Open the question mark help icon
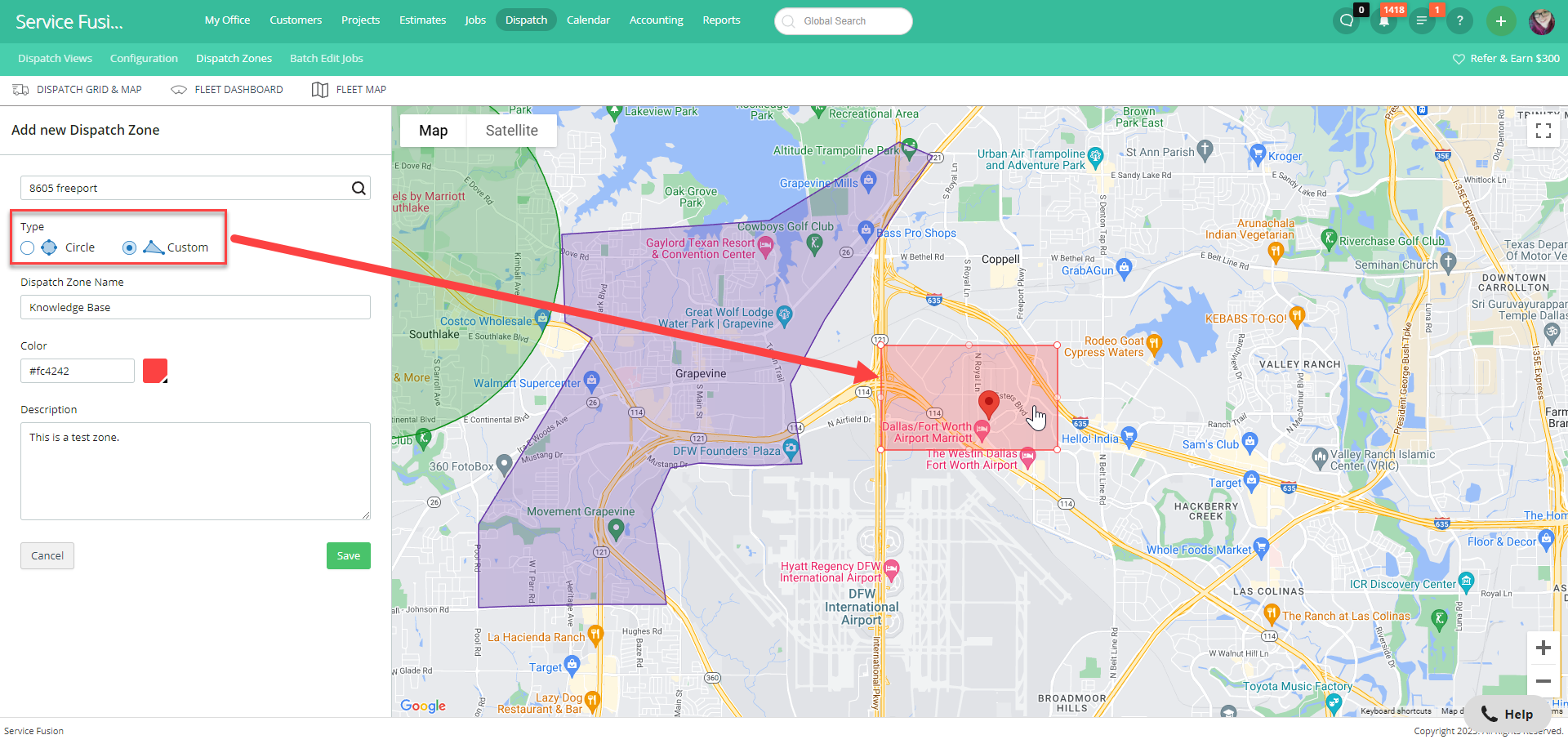The width and height of the screenshot is (1568, 744). (x=1460, y=21)
